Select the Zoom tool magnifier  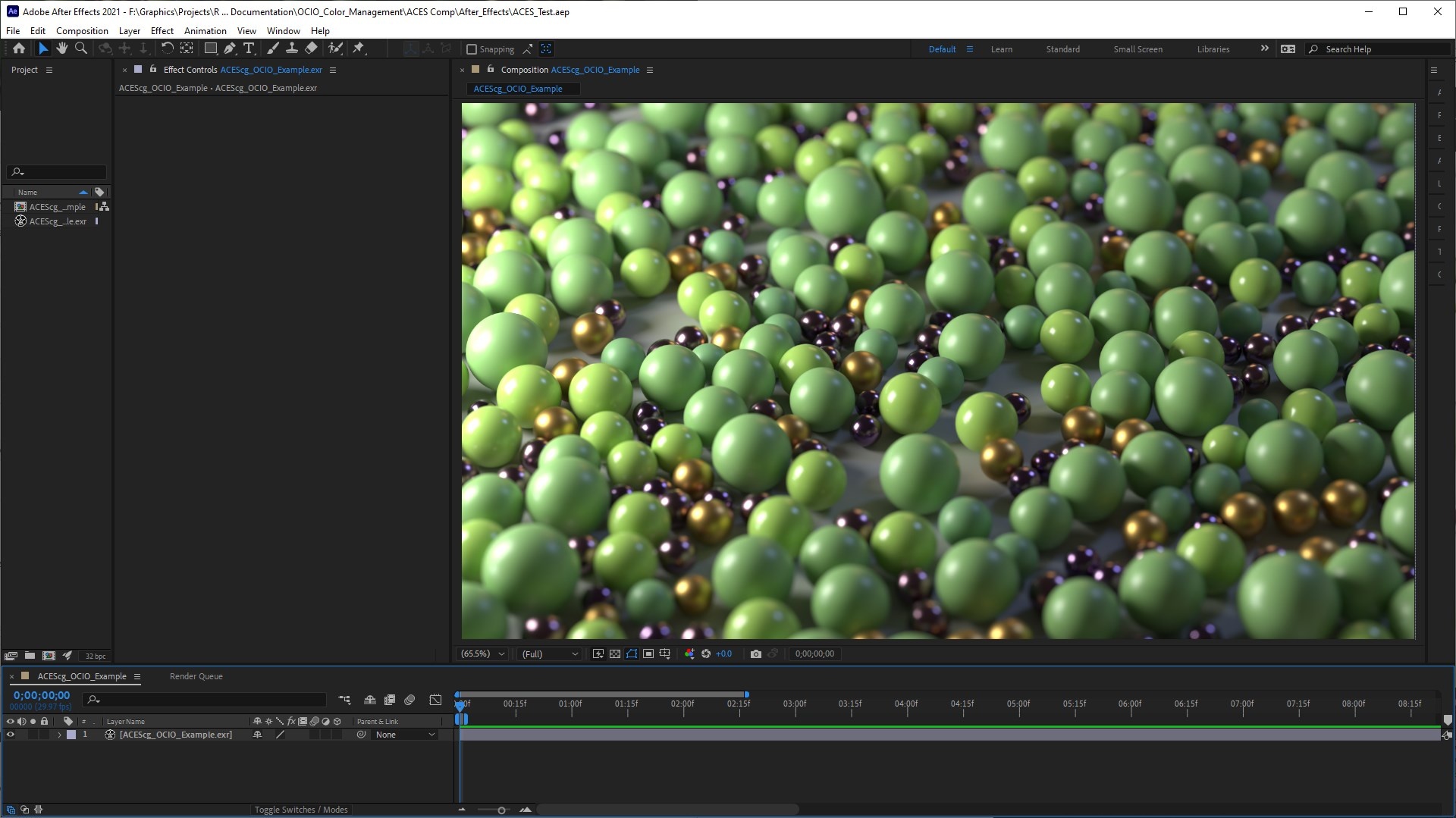click(81, 49)
